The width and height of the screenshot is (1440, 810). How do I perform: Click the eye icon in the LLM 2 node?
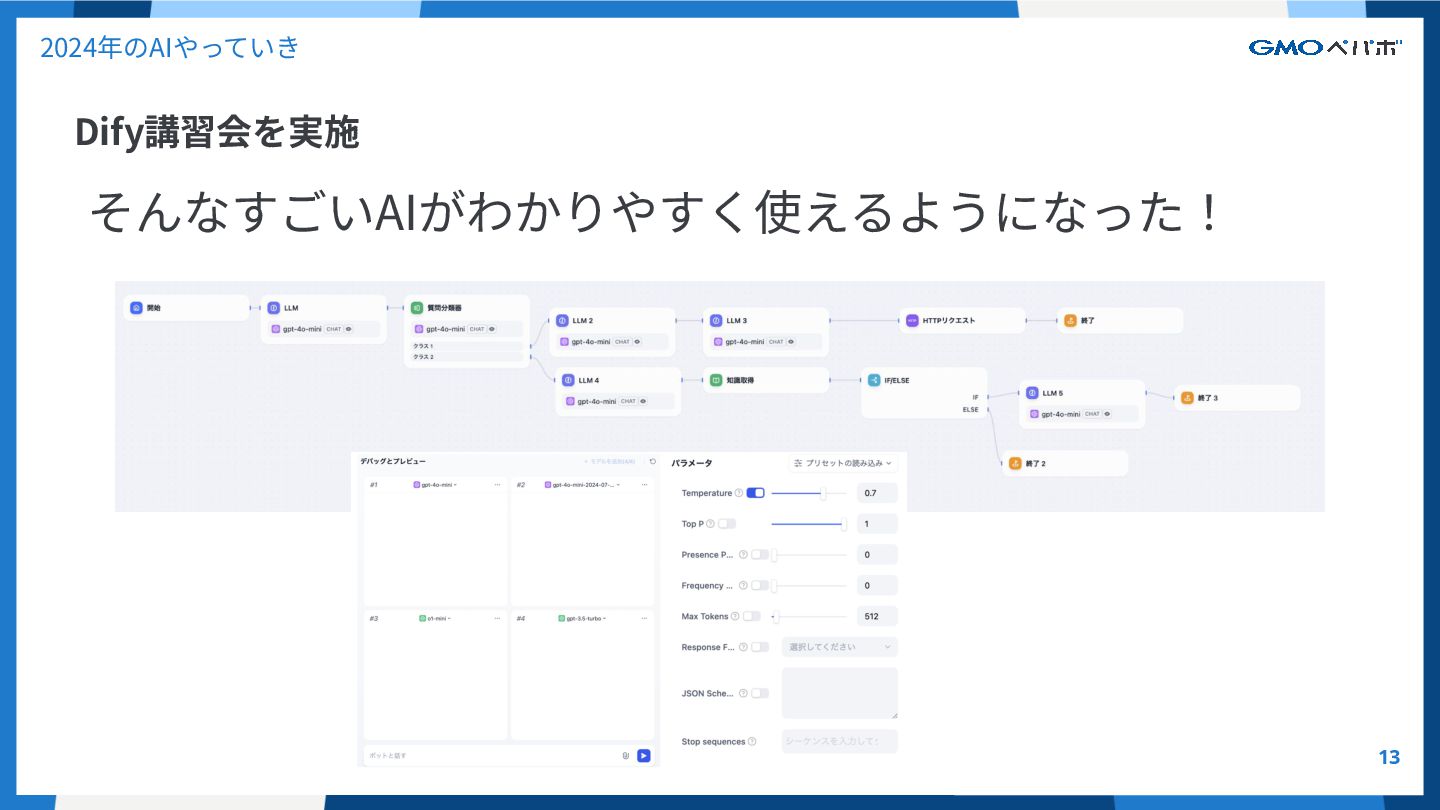coord(637,342)
